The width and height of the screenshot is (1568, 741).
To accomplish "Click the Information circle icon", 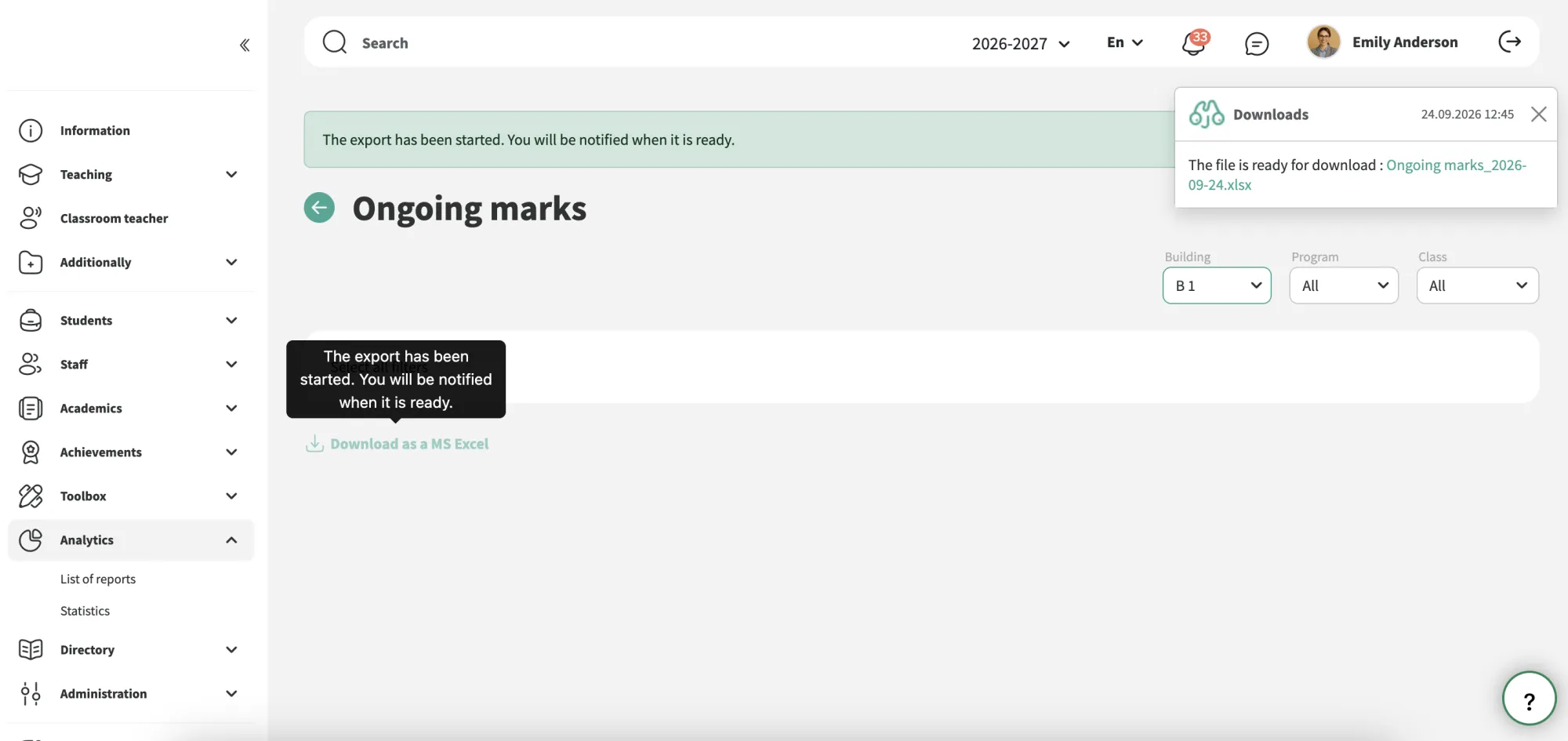I will pyautogui.click(x=31, y=130).
